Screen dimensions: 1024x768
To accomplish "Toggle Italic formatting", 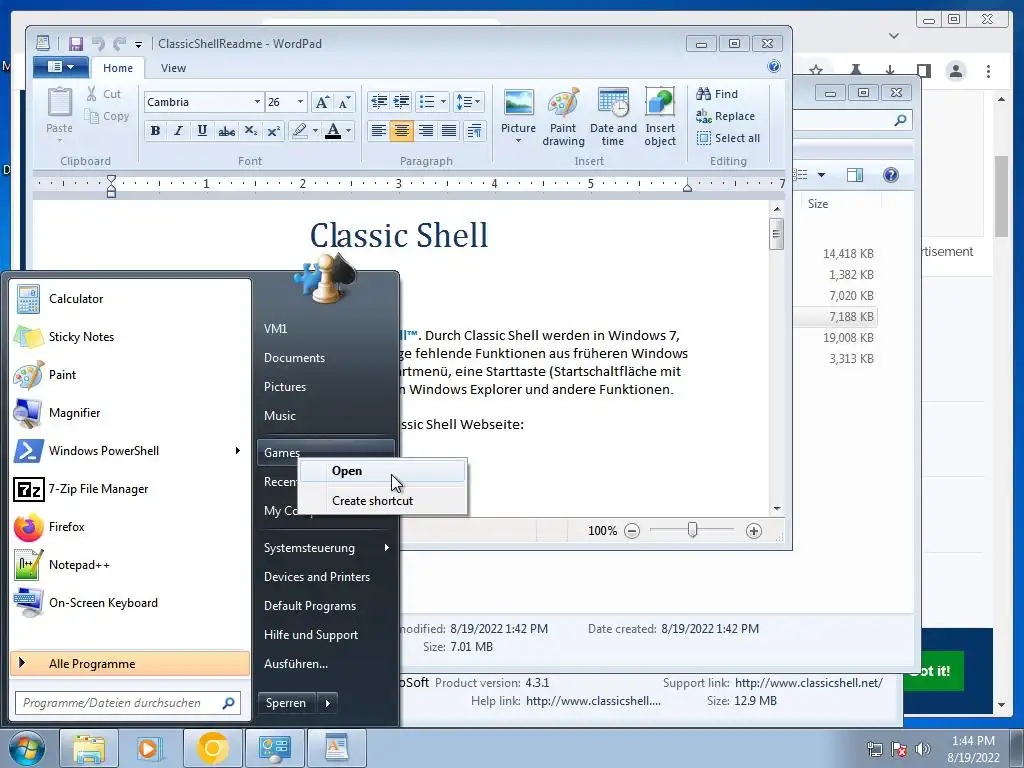I will [178, 131].
